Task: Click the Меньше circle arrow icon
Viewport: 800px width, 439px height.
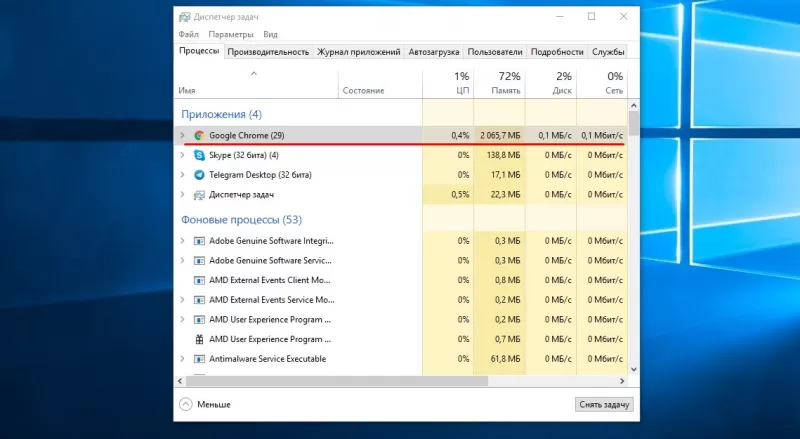Action: coord(186,404)
